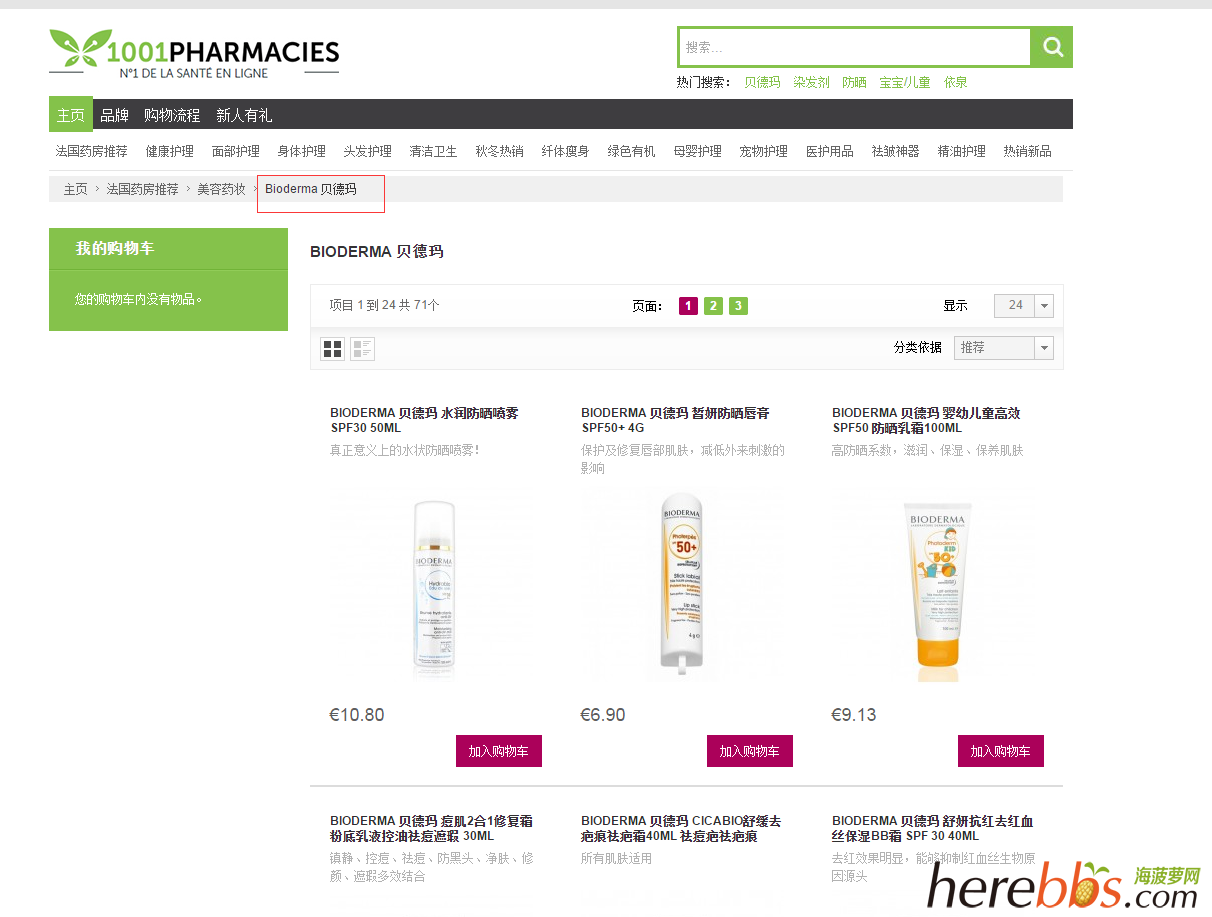Switch to grid view layout icon
Viewport: 1212px width, 917px height.
tap(333, 348)
